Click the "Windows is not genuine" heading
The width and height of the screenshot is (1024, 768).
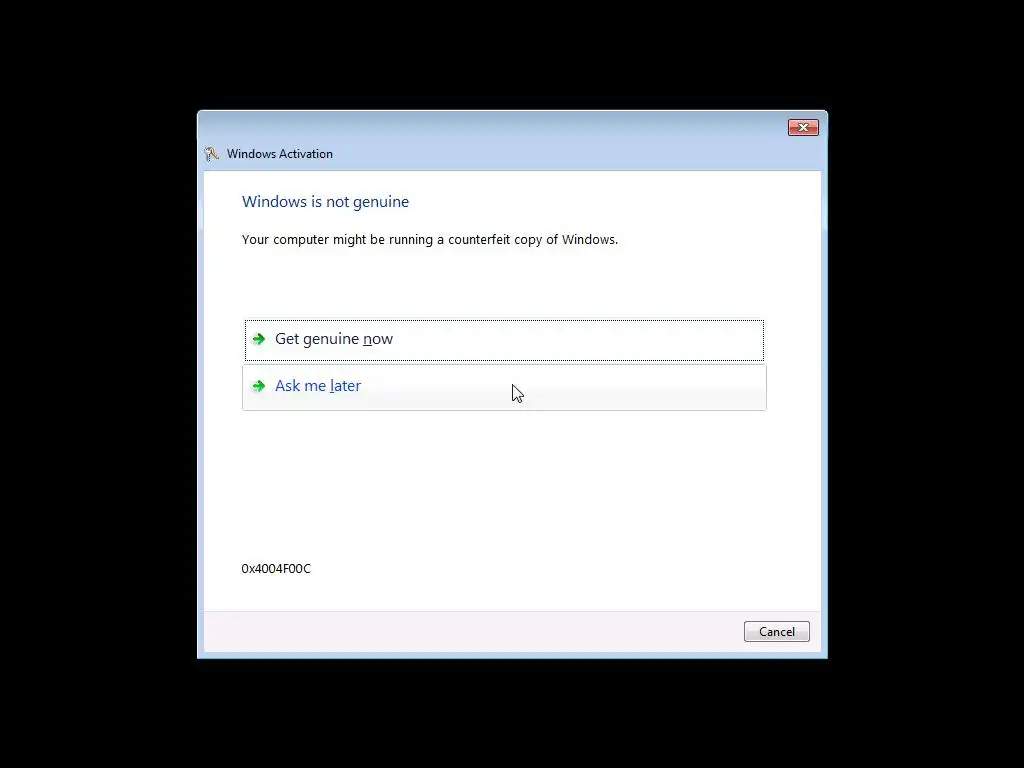click(325, 202)
